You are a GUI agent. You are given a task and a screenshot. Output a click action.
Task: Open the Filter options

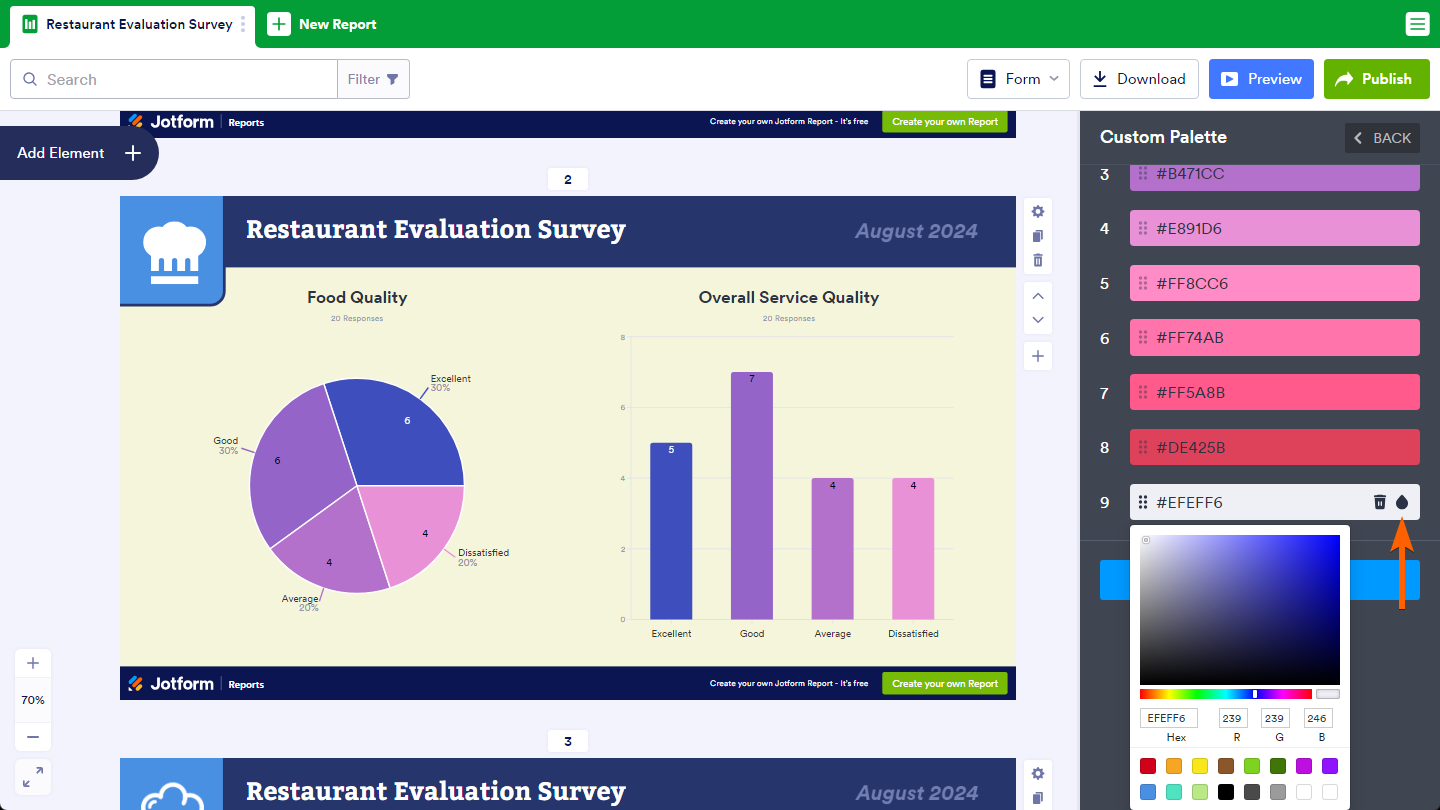coord(373,79)
